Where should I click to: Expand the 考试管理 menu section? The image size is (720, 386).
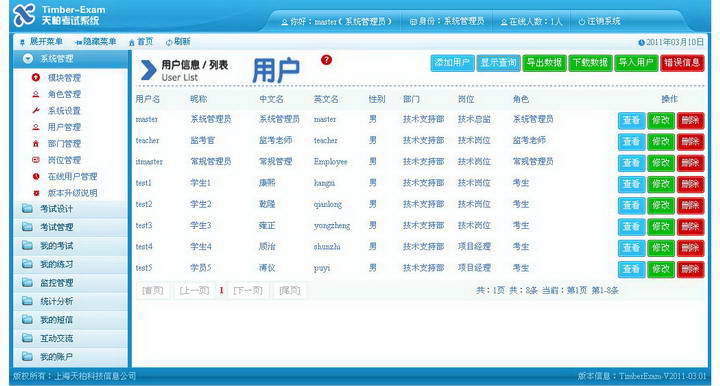pos(70,227)
